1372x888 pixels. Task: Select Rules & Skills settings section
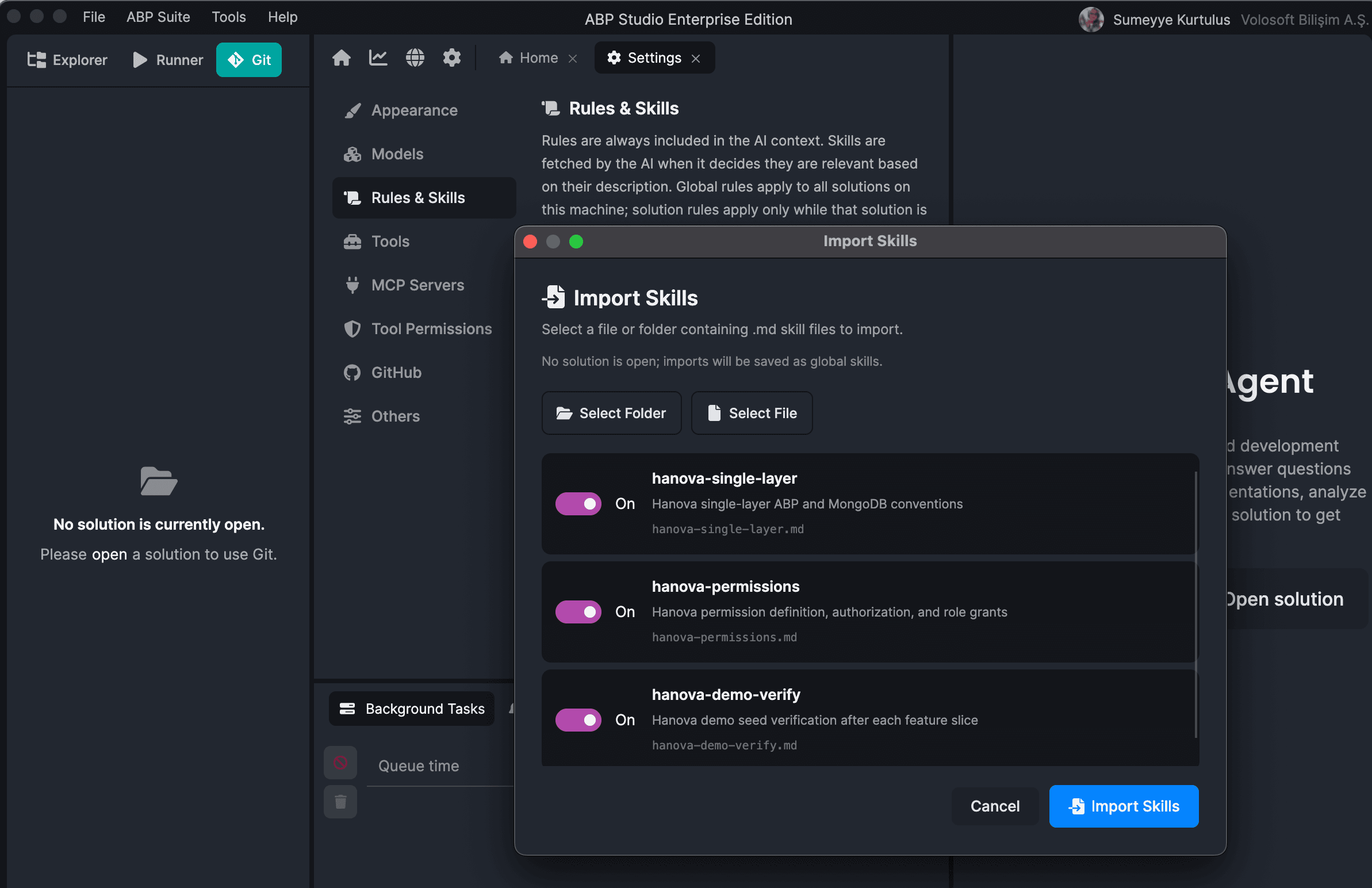[424, 198]
